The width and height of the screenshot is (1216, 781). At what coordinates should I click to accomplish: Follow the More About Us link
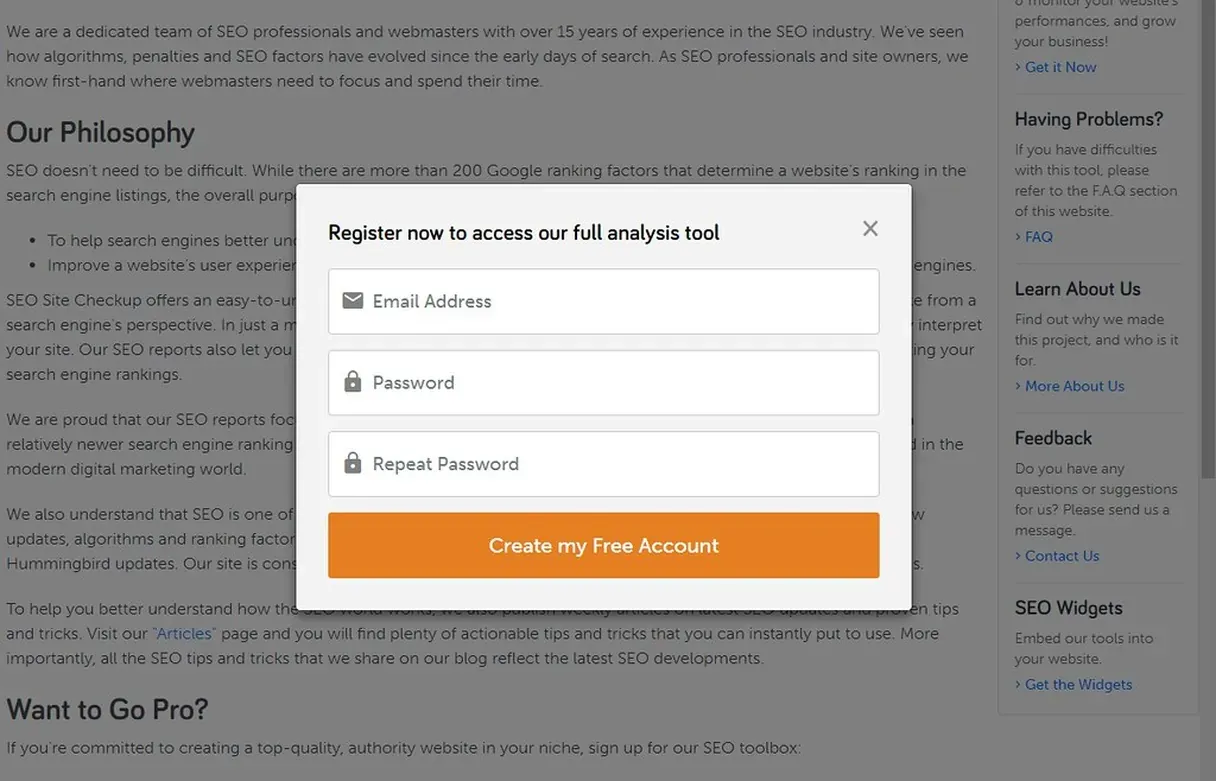coord(1074,386)
